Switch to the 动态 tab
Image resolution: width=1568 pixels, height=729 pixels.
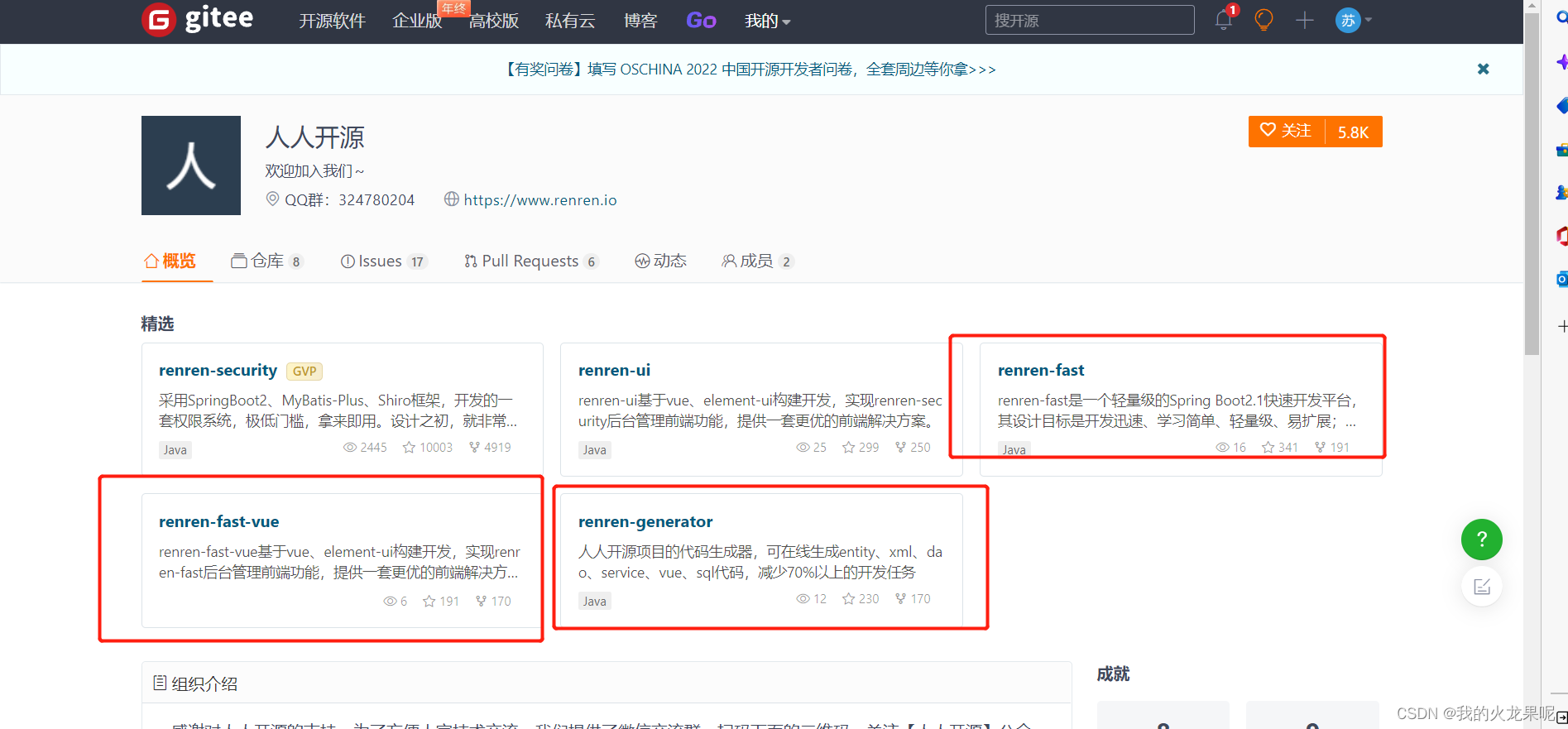(x=660, y=261)
